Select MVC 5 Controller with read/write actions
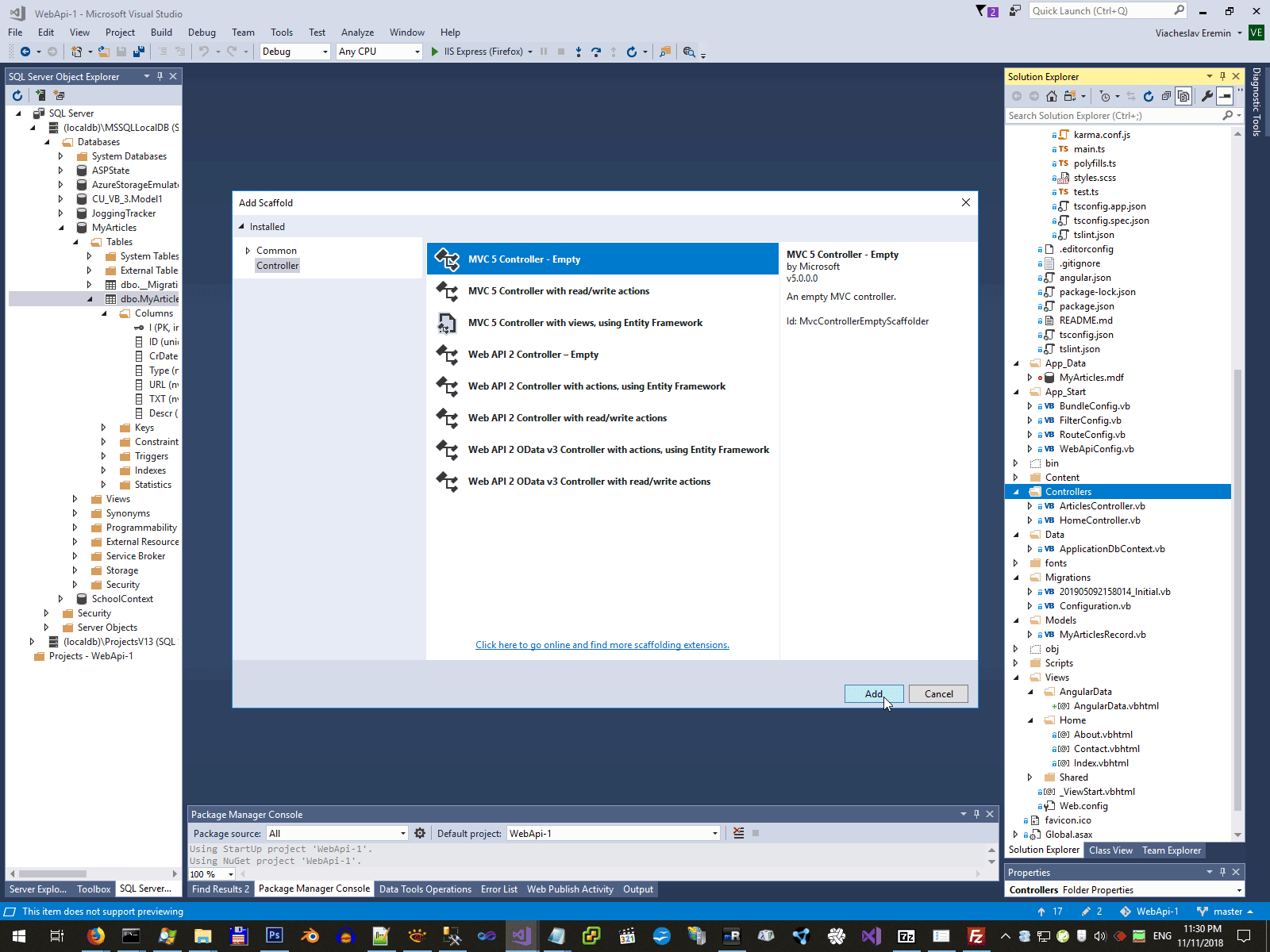 602,291
